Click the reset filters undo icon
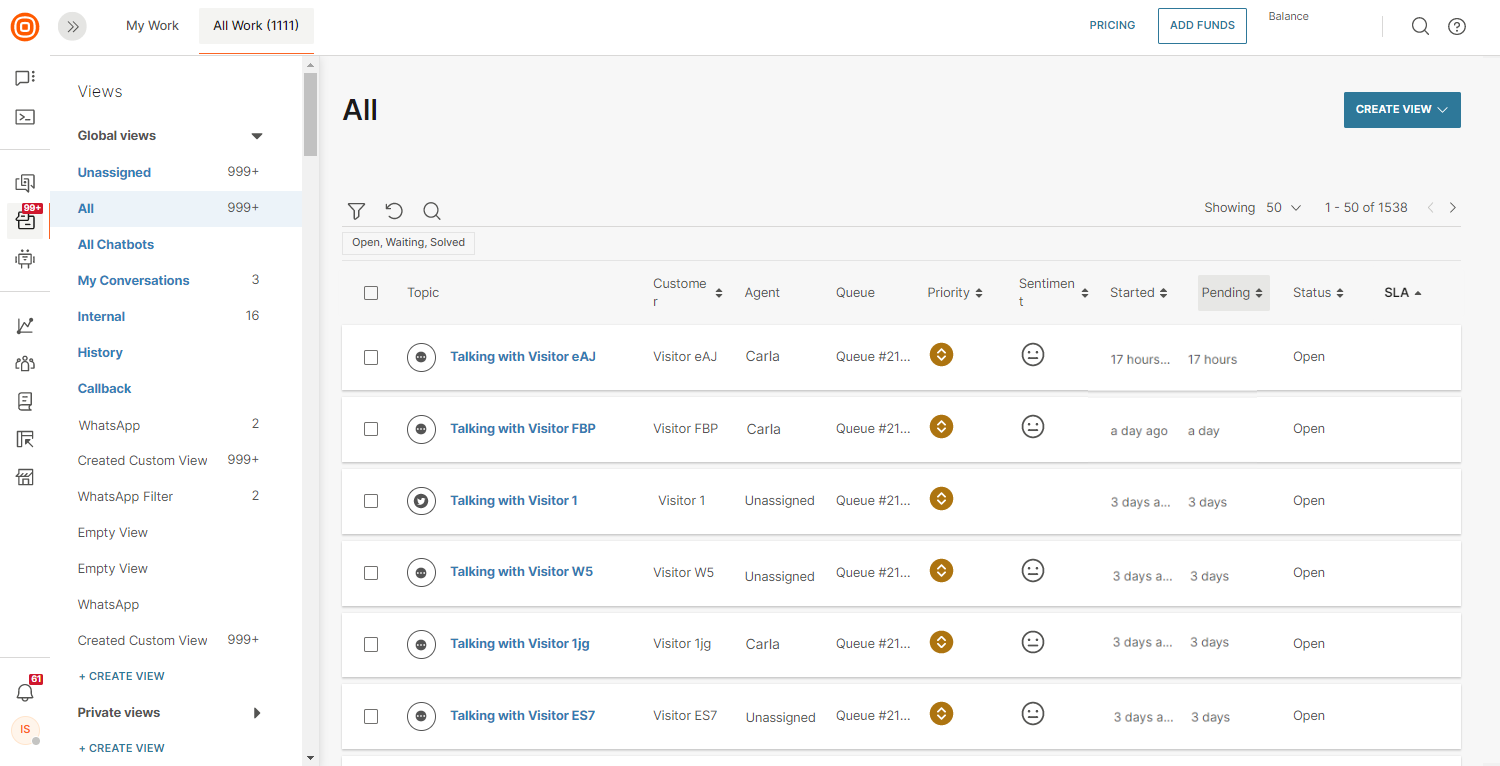 click(394, 211)
